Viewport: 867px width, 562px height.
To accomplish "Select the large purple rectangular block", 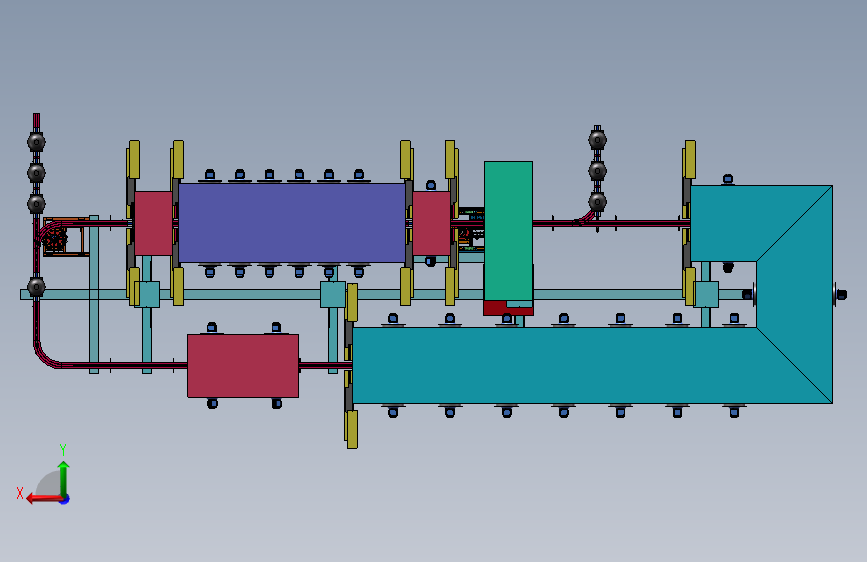I will coord(292,223).
